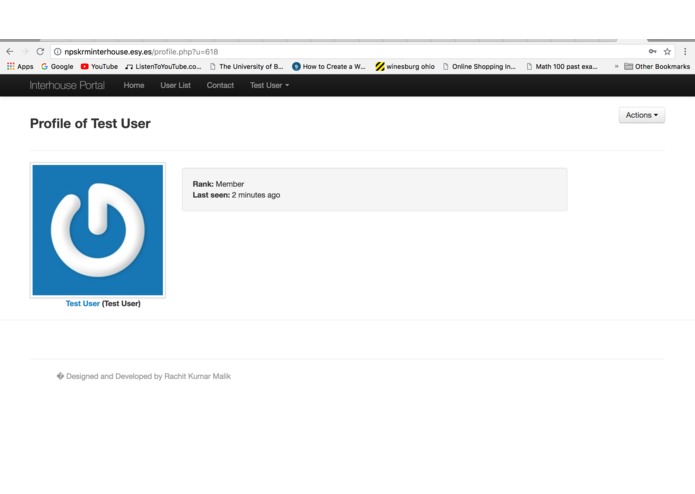View site info icon in address bar

[58, 52]
